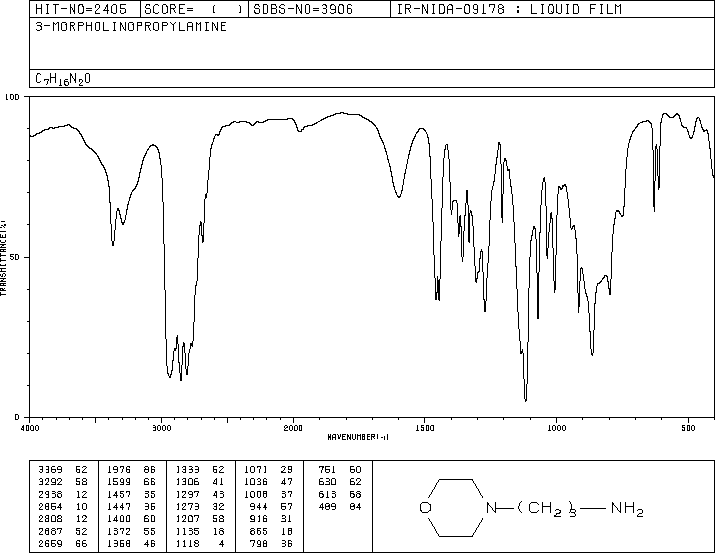Click peak table entry 3369
The height and width of the screenshot is (553, 715).
[51, 469]
